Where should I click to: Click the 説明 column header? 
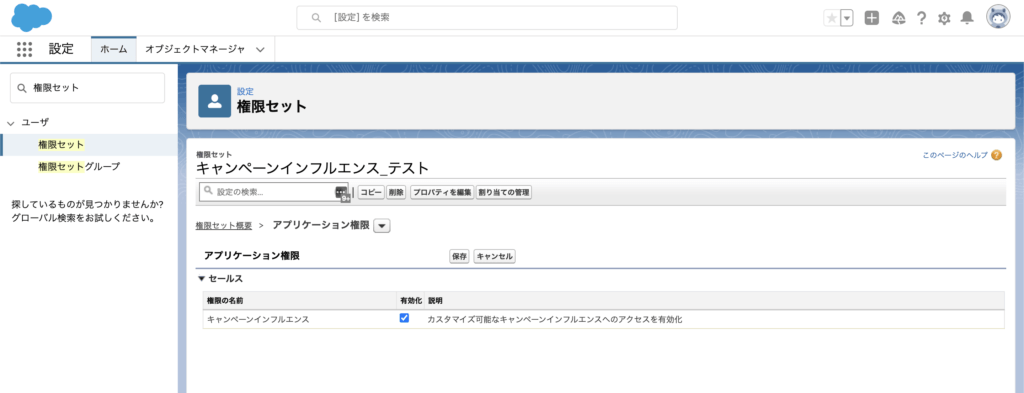point(436,301)
